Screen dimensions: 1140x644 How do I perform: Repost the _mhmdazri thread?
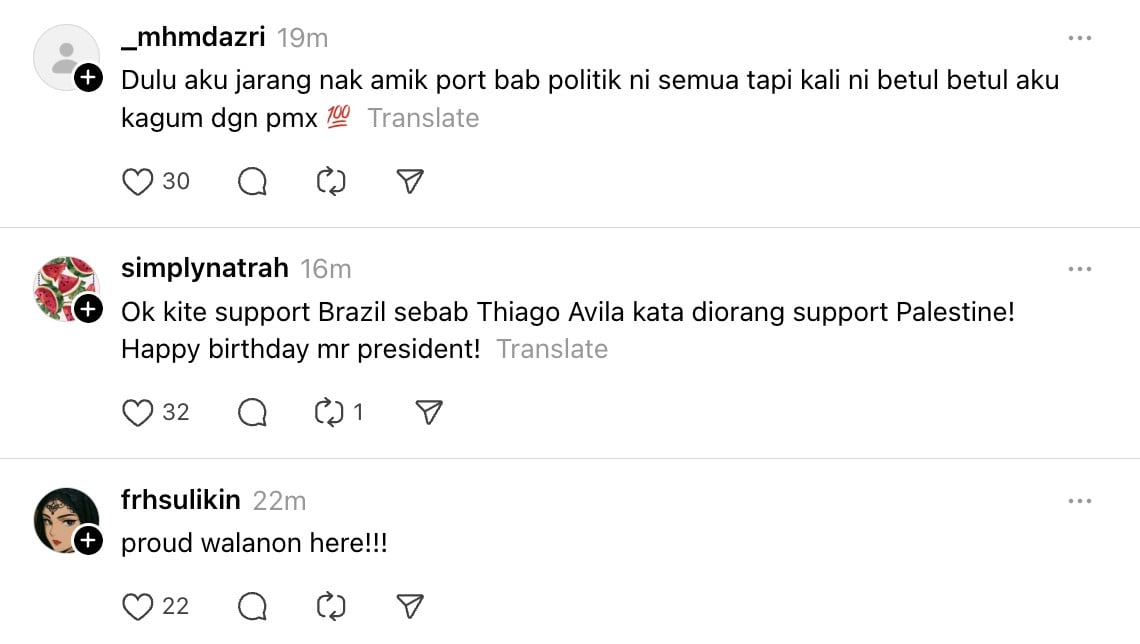[330, 181]
